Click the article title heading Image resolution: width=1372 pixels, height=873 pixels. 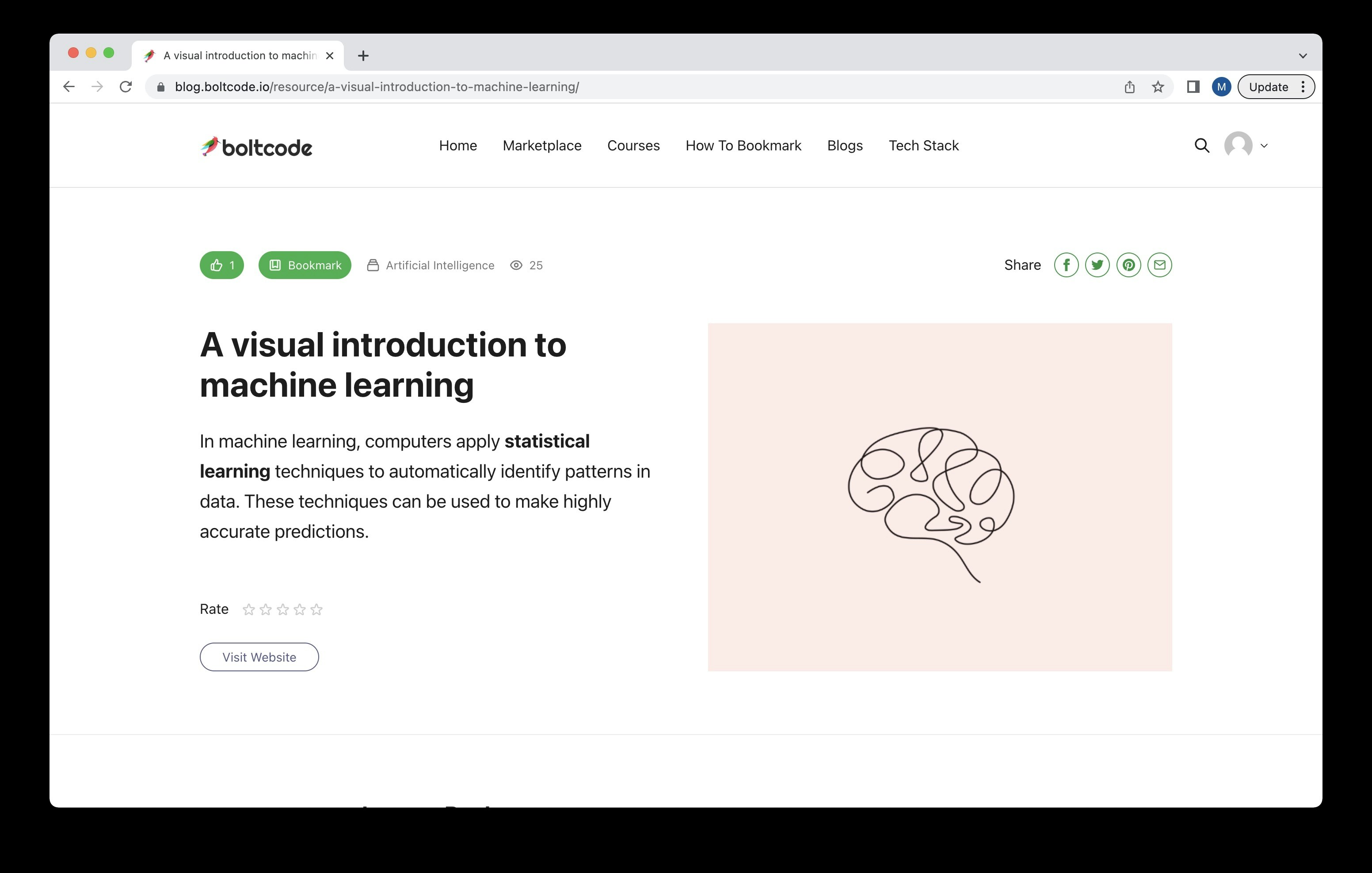383,364
